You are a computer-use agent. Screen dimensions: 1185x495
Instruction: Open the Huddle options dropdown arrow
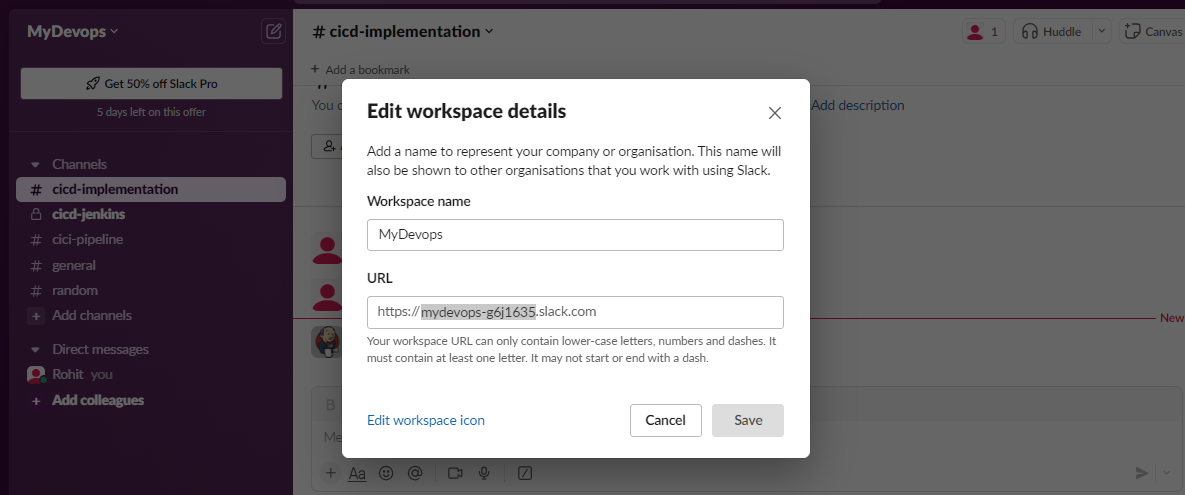pyautogui.click(x=1101, y=31)
